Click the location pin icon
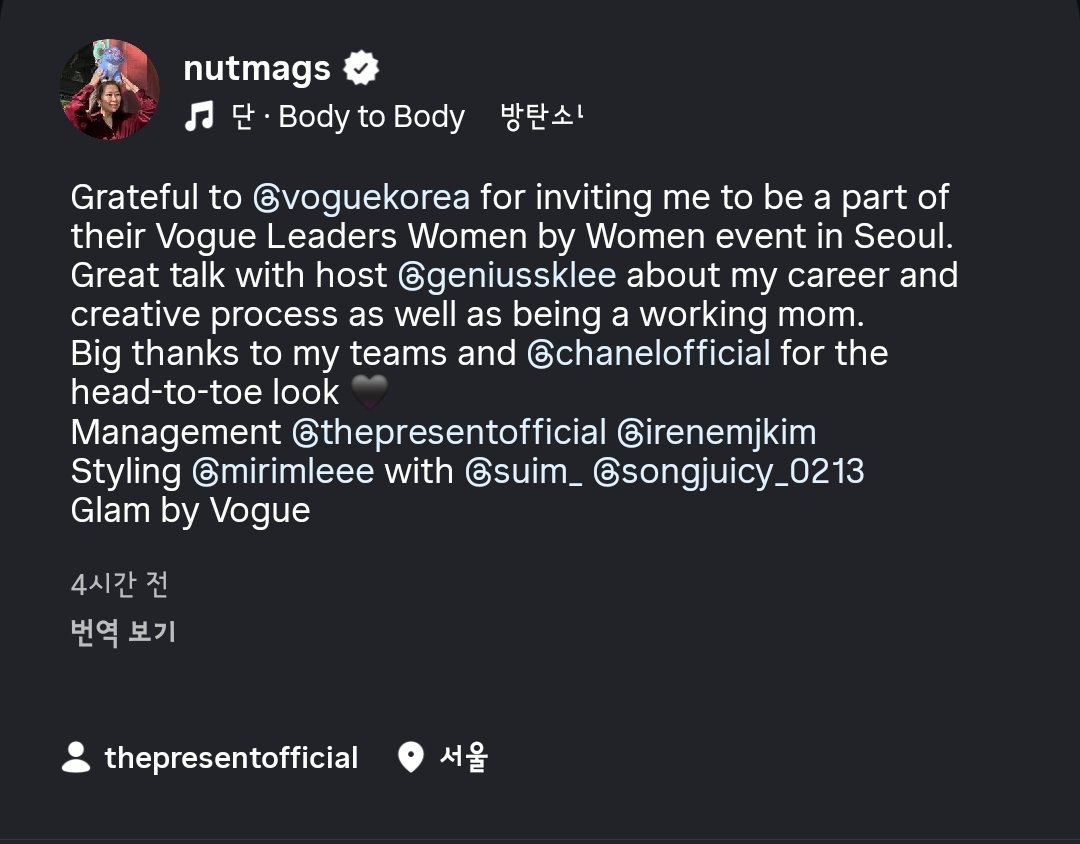Viewport: 1080px width, 844px height. [x=410, y=757]
